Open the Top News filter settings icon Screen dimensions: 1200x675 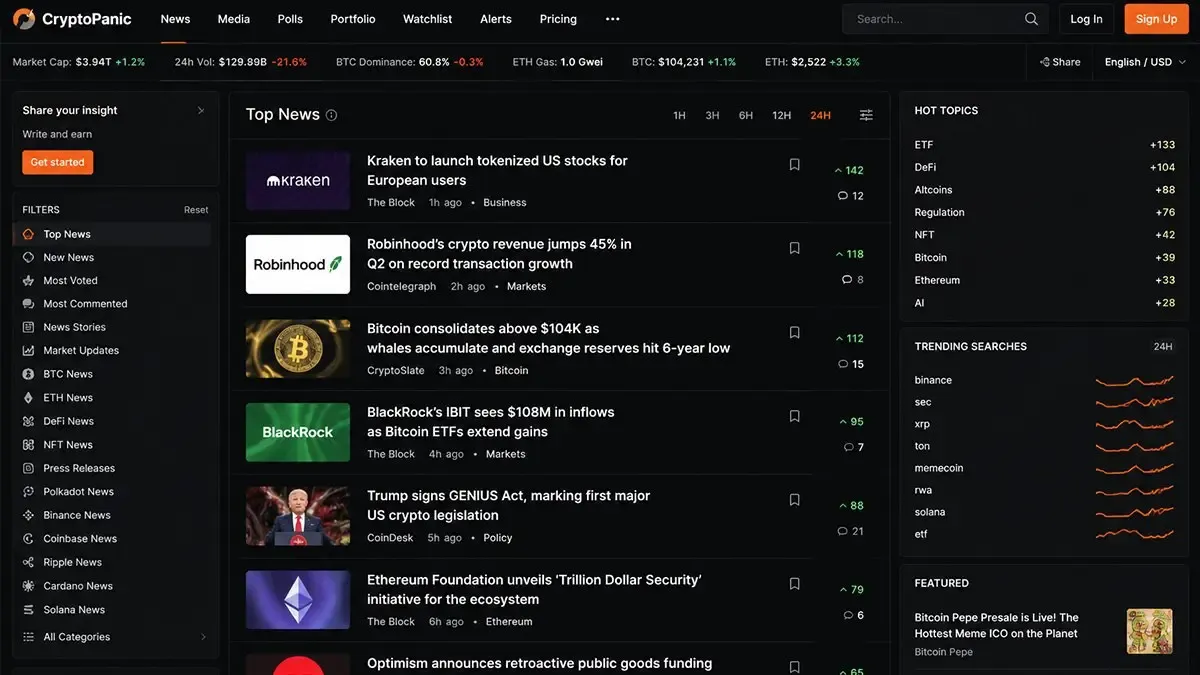[866, 115]
